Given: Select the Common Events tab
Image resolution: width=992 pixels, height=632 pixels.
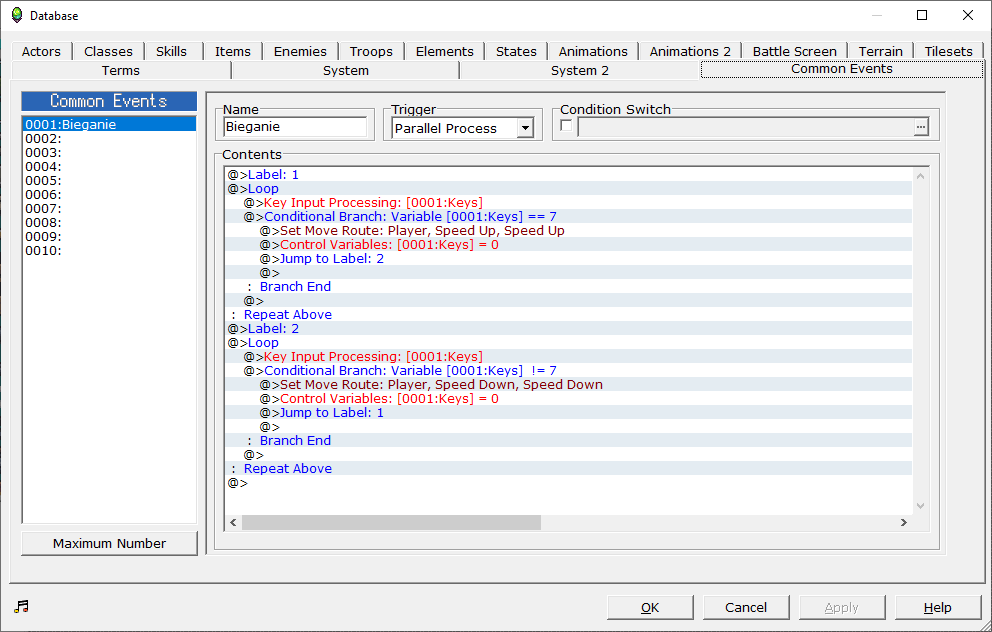Looking at the screenshot, I should coord(842,69).
